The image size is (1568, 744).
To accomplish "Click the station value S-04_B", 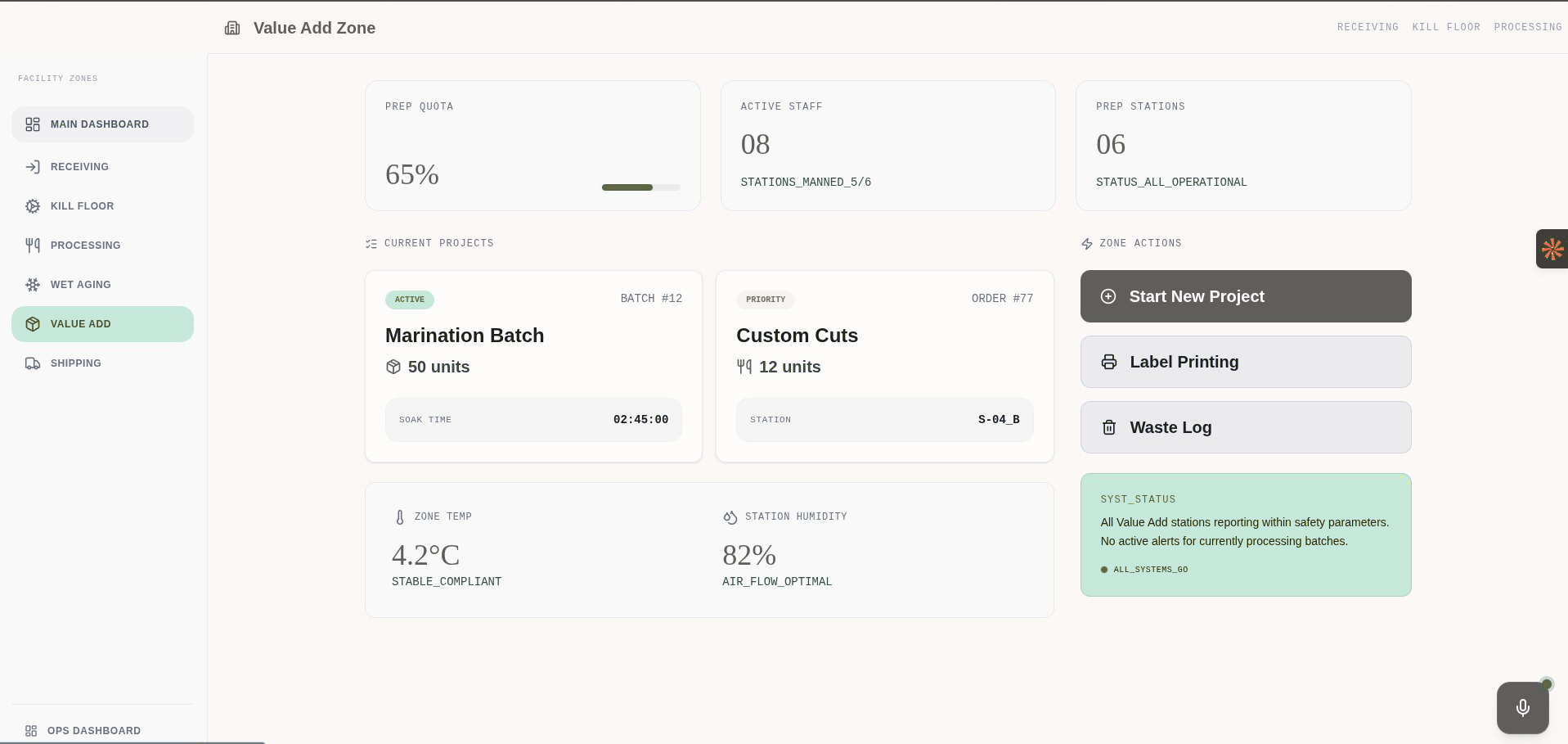I will [x=999, y=420].
